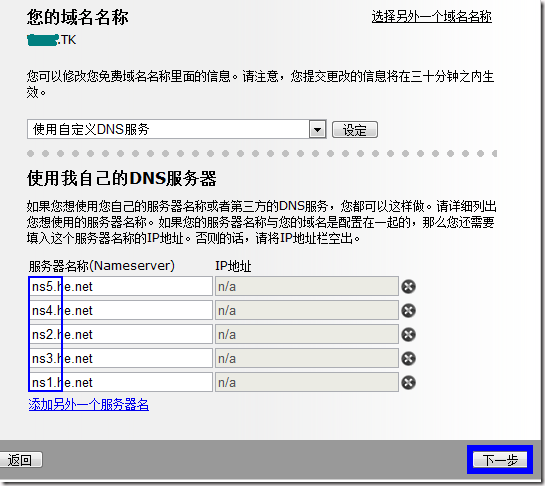Click IP address field beside ns1.he.net

(307, 382)
